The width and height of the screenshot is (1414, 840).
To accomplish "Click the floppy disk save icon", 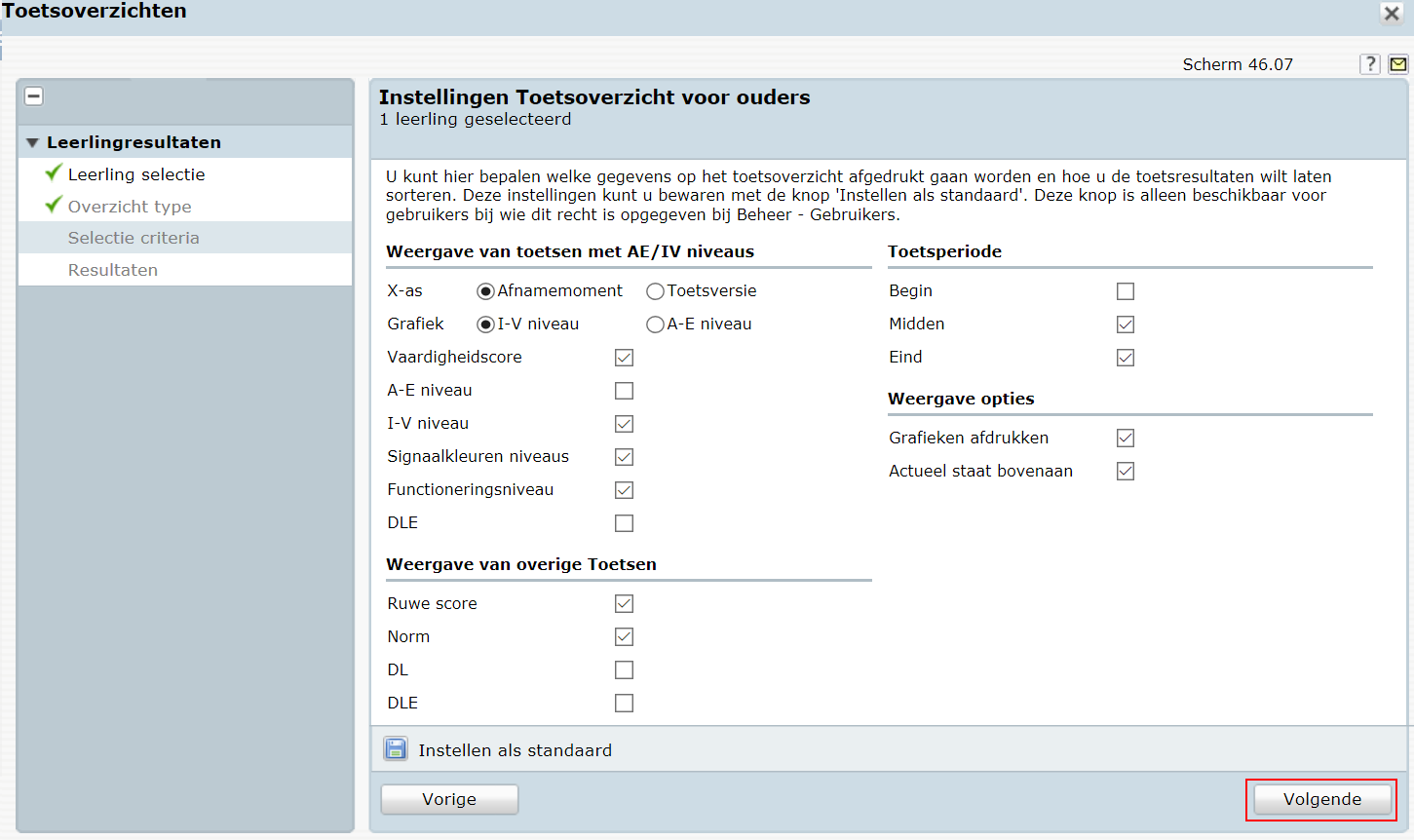I will click(x=396, y=748).
